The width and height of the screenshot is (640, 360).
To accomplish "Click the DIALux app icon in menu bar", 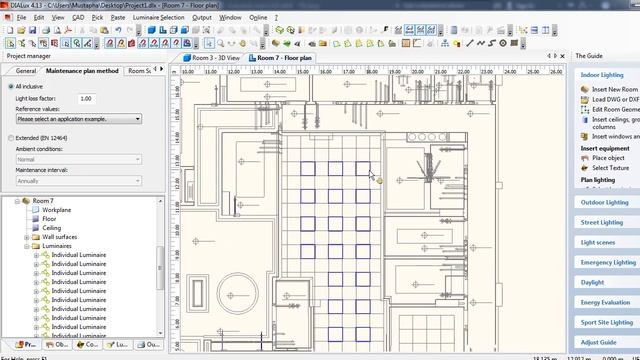I will coord(8,18).
